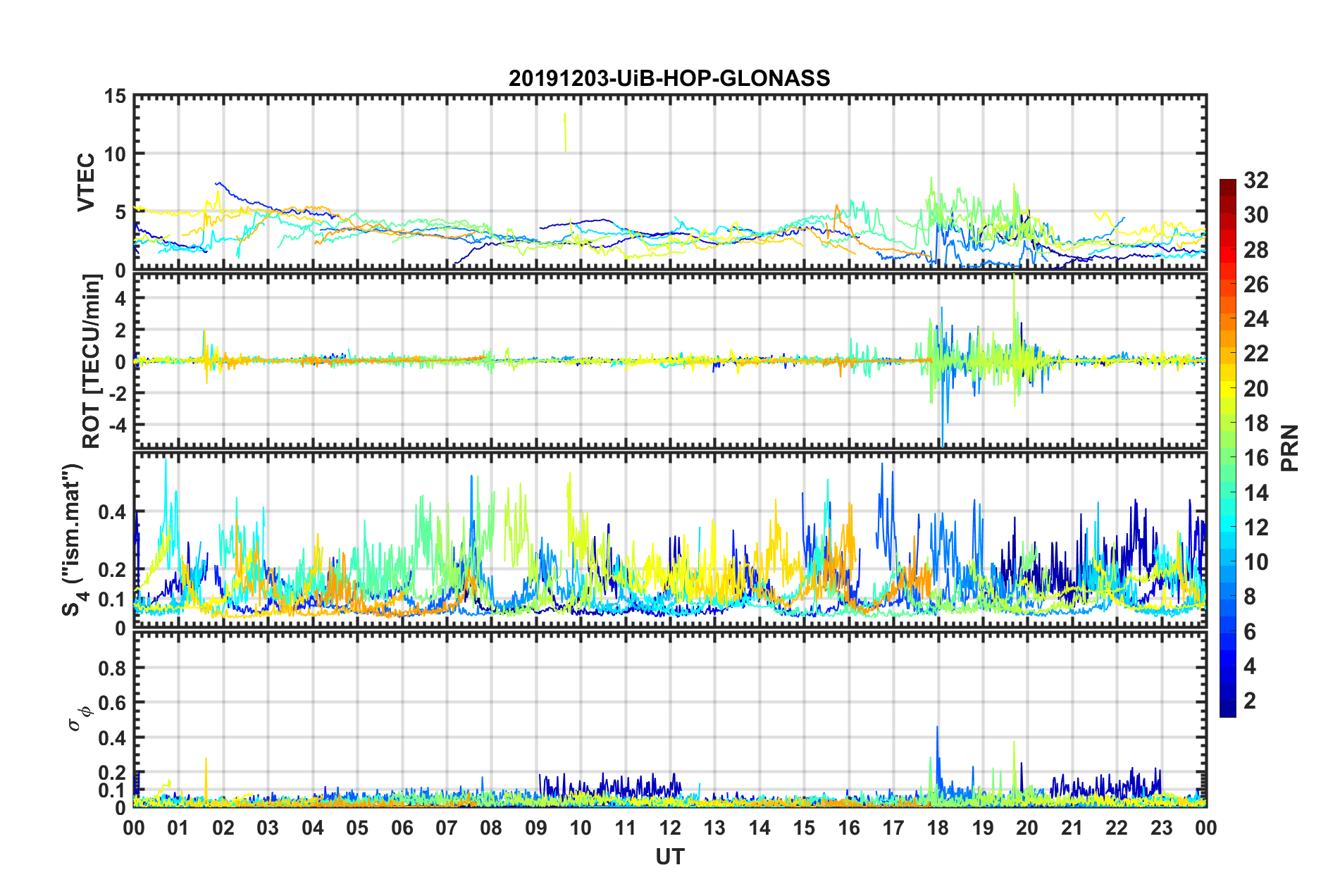Click the VTEC axis tick label 15
Screen dimensions: 1340x896
pyautogui.click(x=115, y=96)
